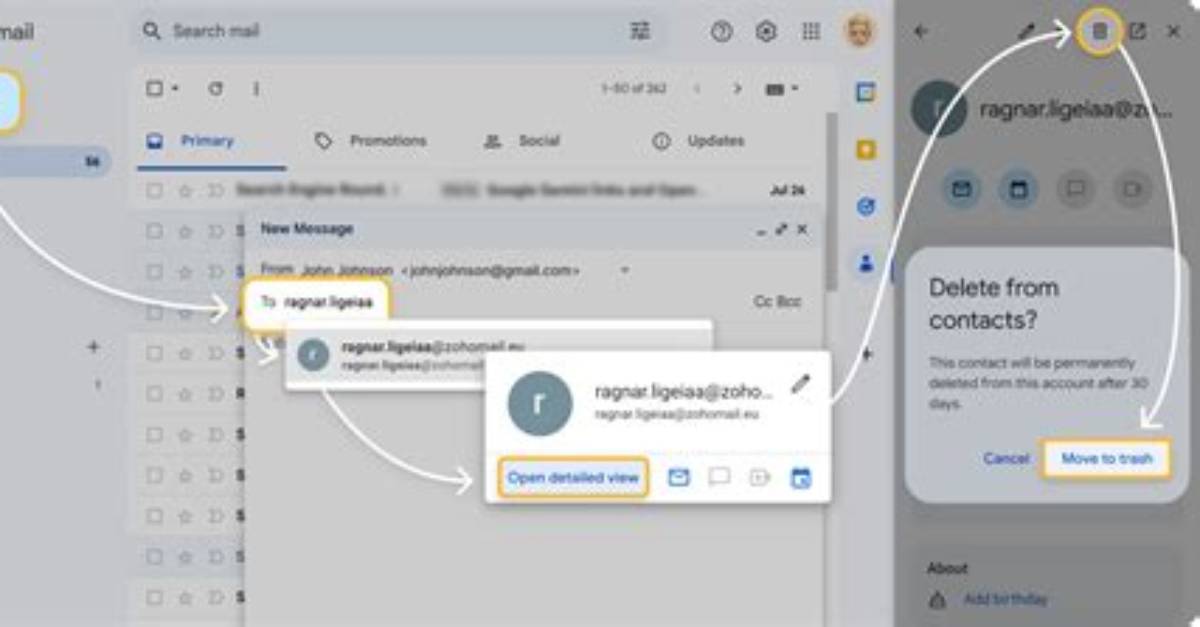The image size is (1200, 627).
Task: Click the mail list scrollbar
Action: (830, 200)
